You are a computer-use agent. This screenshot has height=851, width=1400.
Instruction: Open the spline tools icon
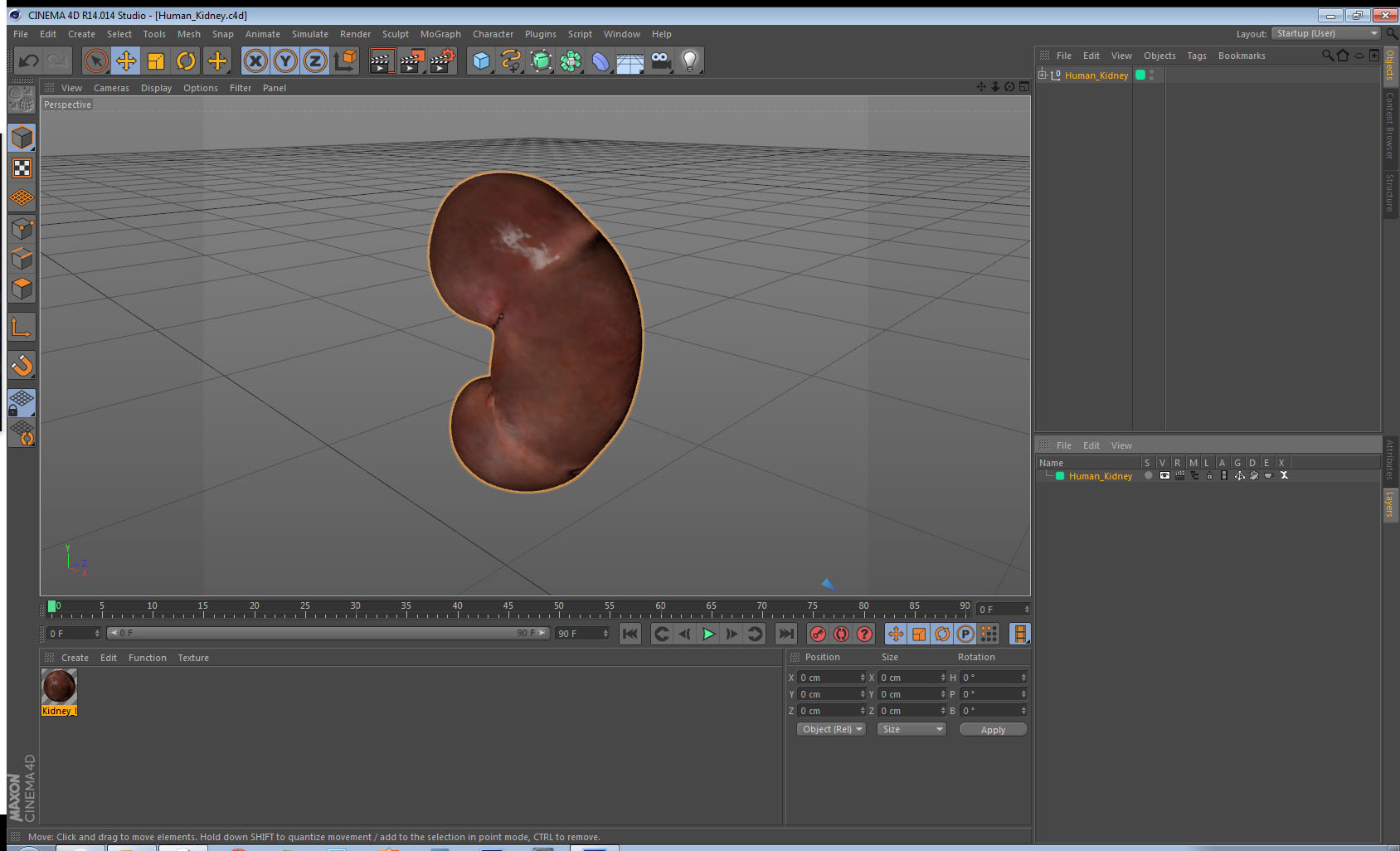pos(511,61)
